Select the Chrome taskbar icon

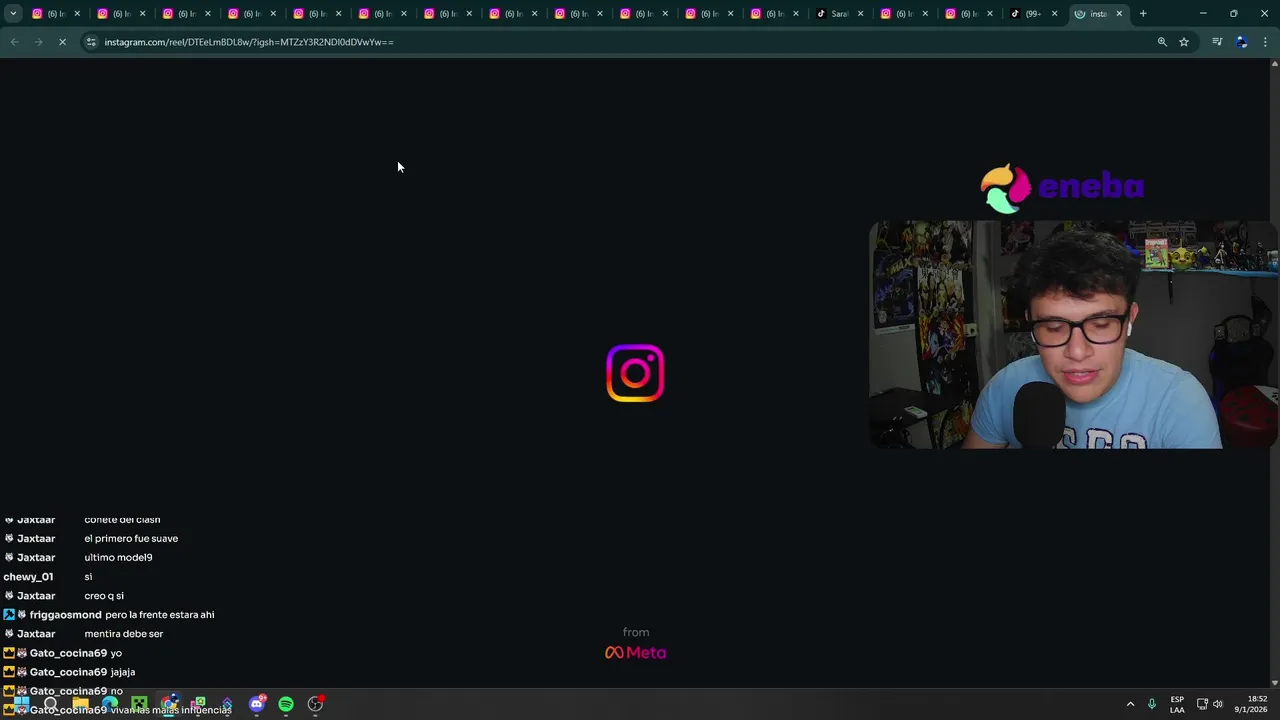pos(169,704)
